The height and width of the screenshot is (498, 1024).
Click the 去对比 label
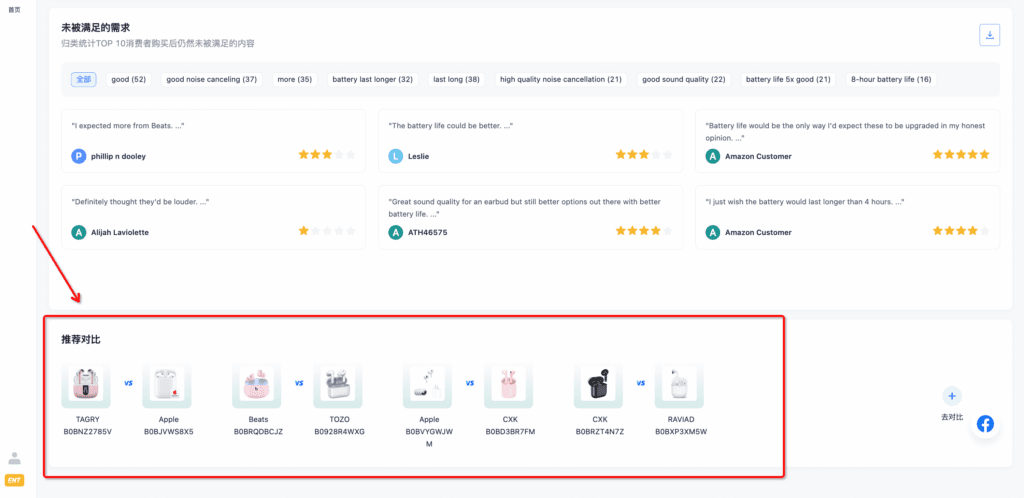[x=952, y=416]
